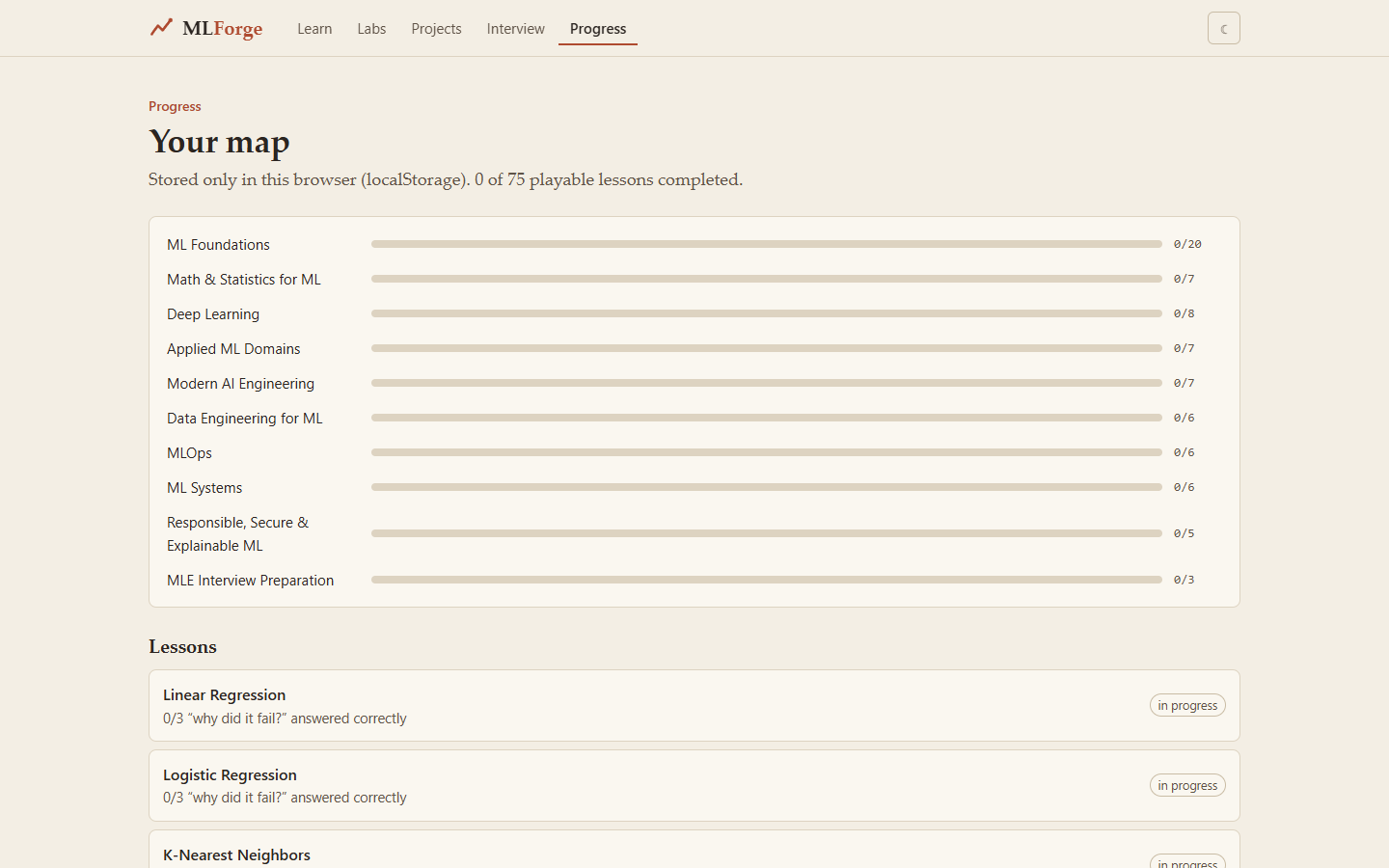Click the small red Progress label above Your map
The height and width of the screenshot is (868, 1389).
[x=175, y=106]
